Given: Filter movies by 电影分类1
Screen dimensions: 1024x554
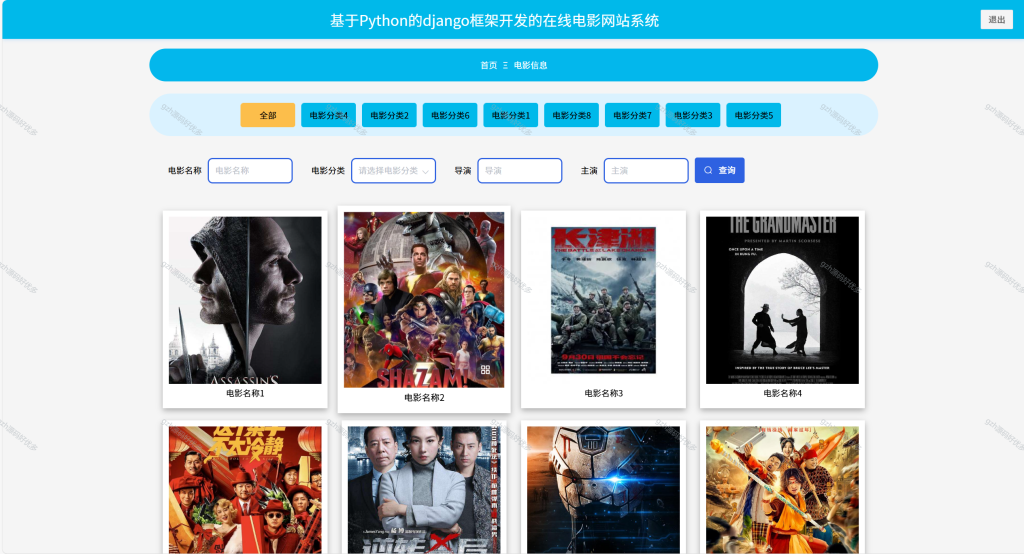Looking at the screenshot, I should tap(511, 115).
